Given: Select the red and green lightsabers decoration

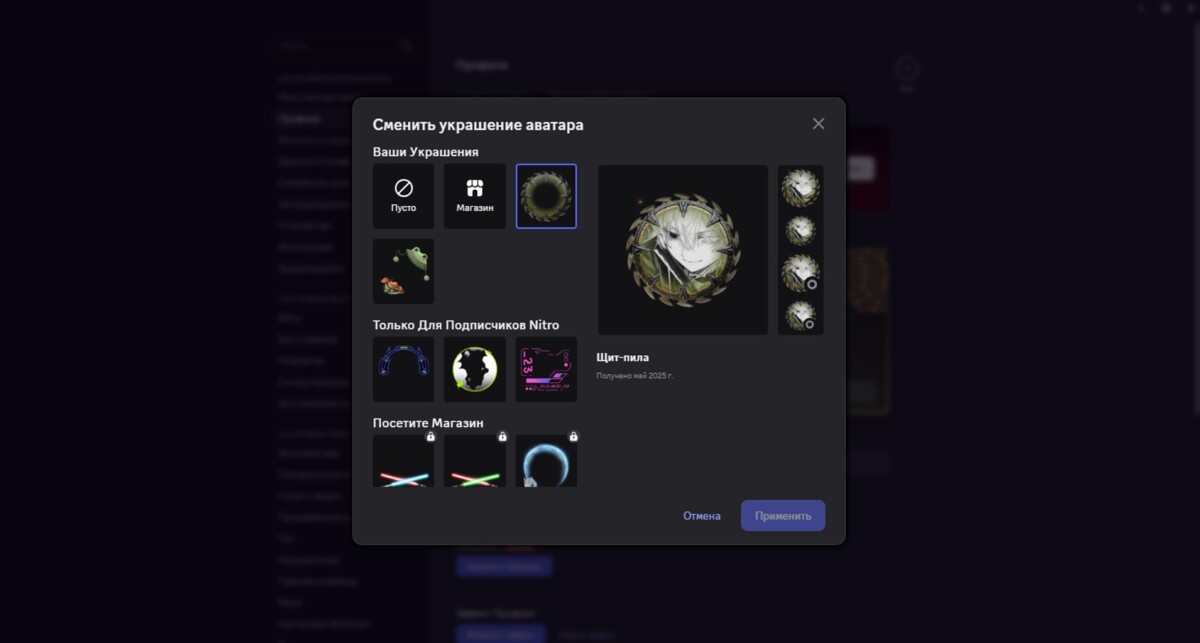Looking at the screenshot, I should pos(475,461).
